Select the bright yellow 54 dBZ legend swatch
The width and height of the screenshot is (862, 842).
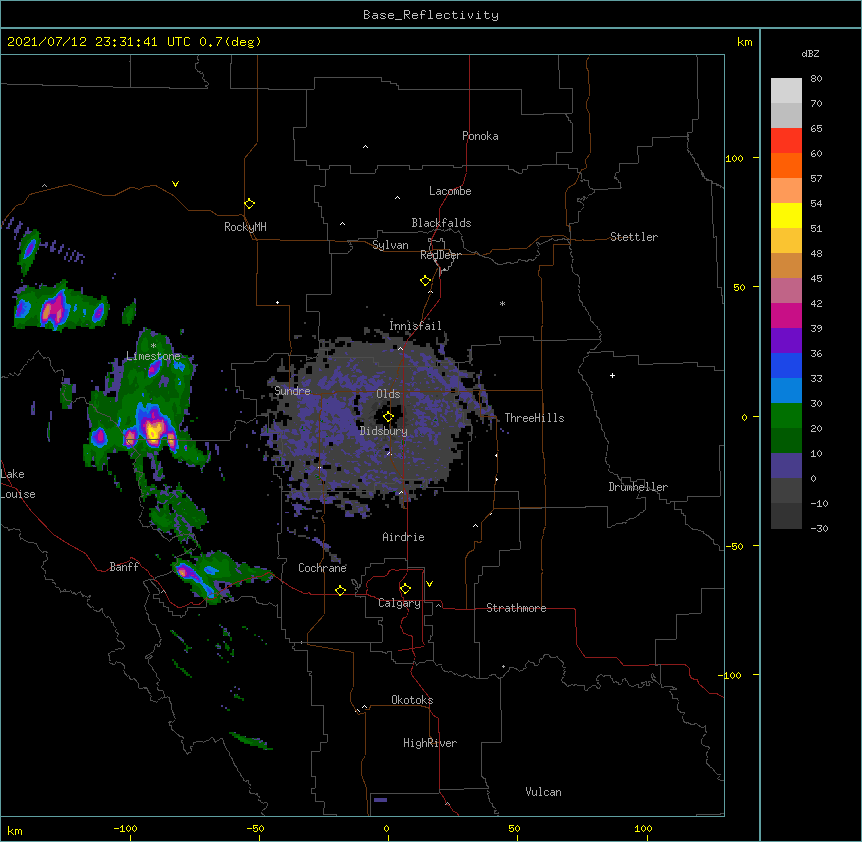point(786,215)
